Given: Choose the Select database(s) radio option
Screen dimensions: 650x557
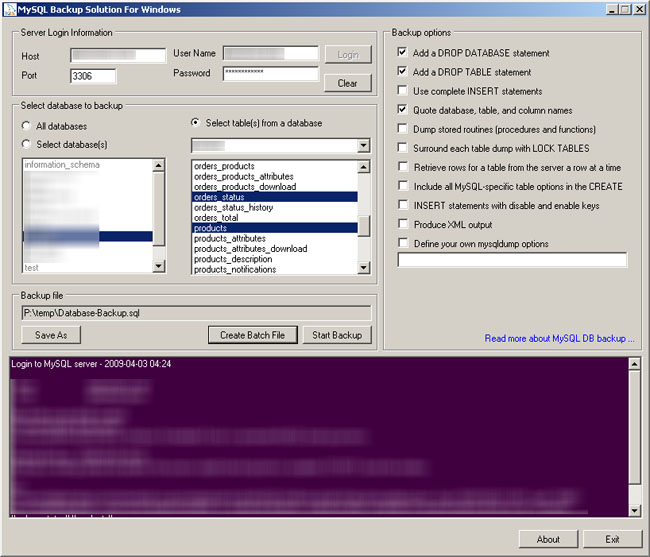Looking at the screenshot, I should [26, 144].
